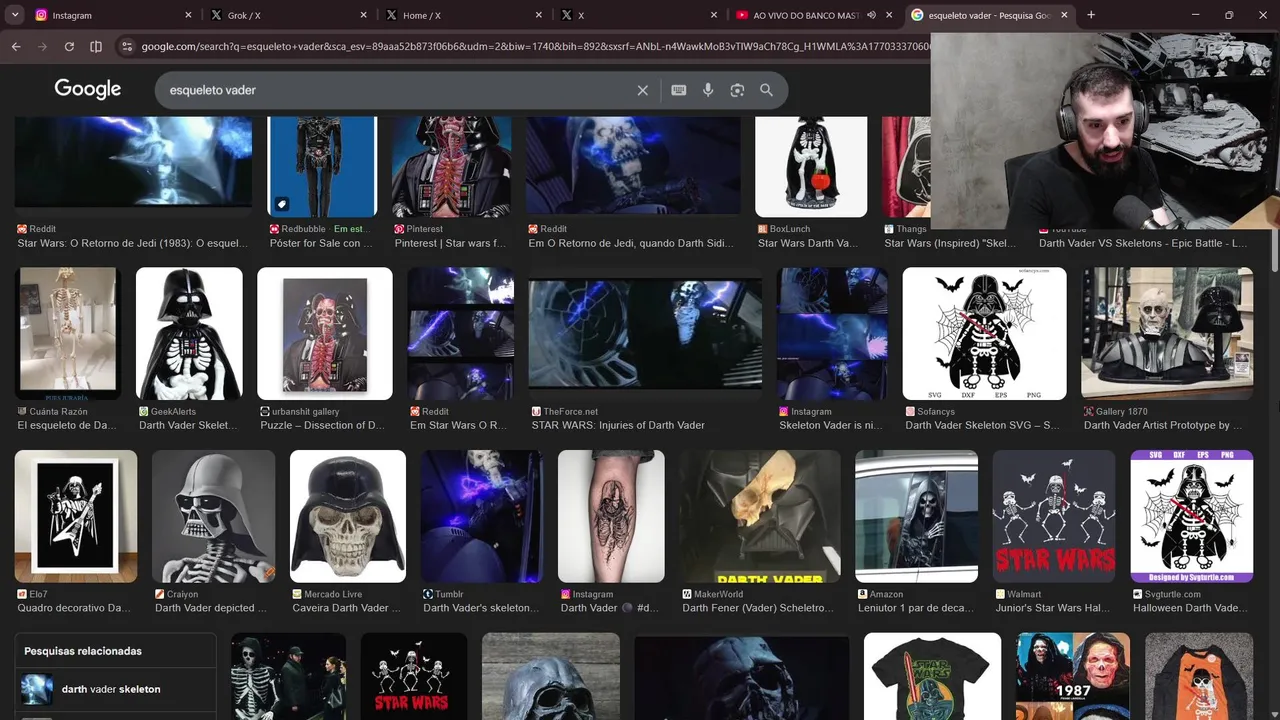Open Walmart Junior's Star Wars image

[1054, 516]
